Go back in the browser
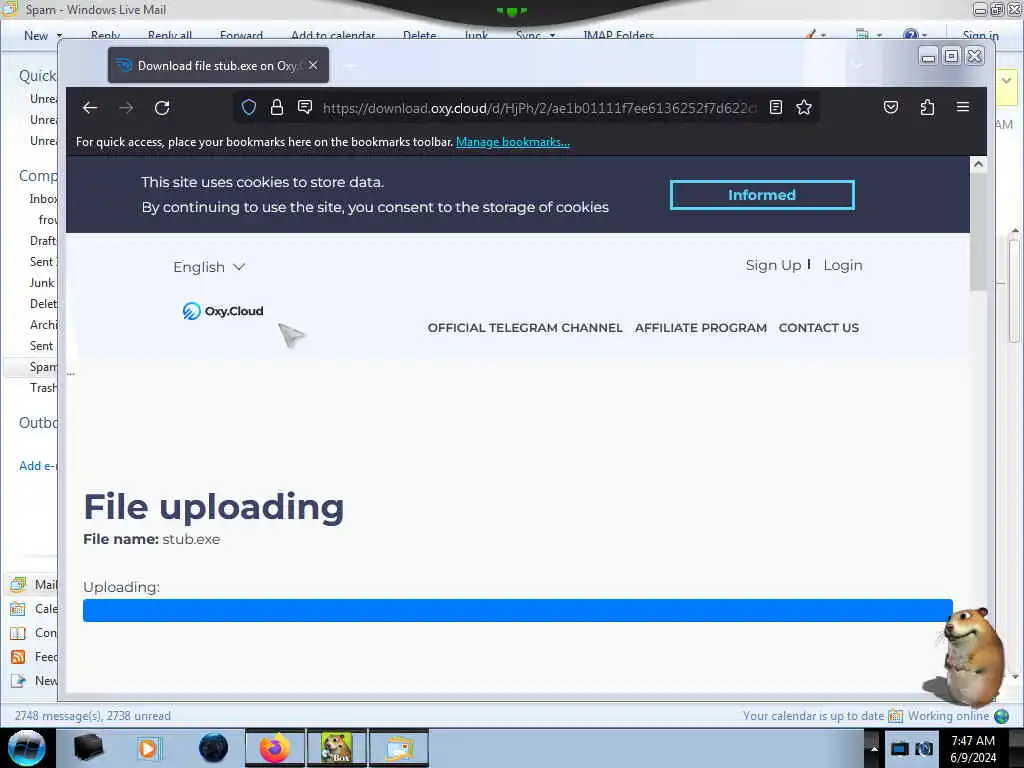 coord(90,108)
